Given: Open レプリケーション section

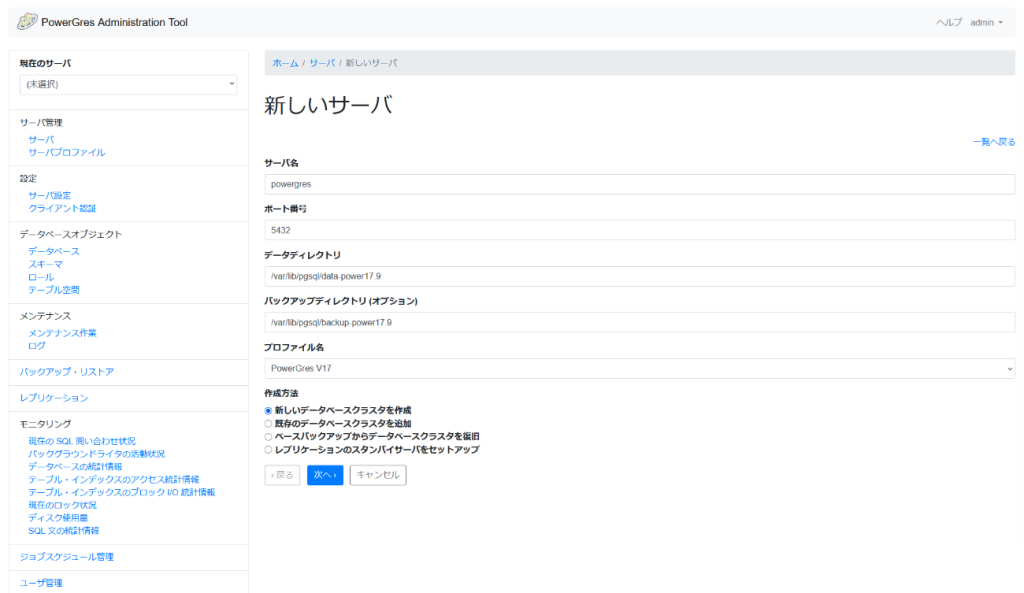Looking at the screenshot, I should tap(54, 398).
